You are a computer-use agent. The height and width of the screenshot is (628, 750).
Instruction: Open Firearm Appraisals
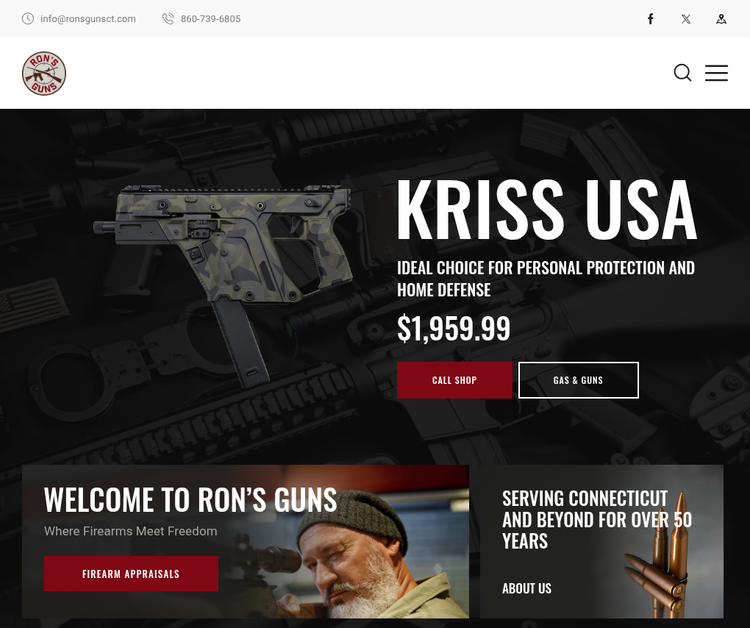[131, 573]
